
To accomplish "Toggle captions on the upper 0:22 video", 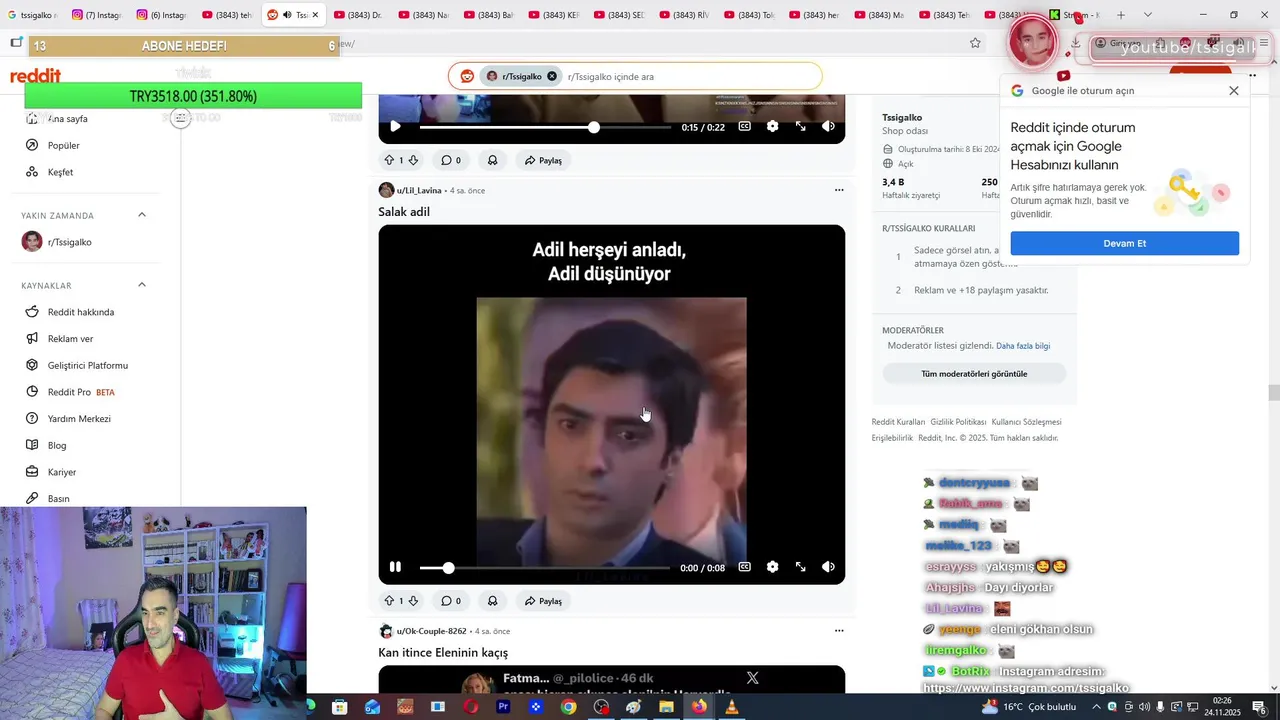I will pyautogui.click(x=744, y=126).
